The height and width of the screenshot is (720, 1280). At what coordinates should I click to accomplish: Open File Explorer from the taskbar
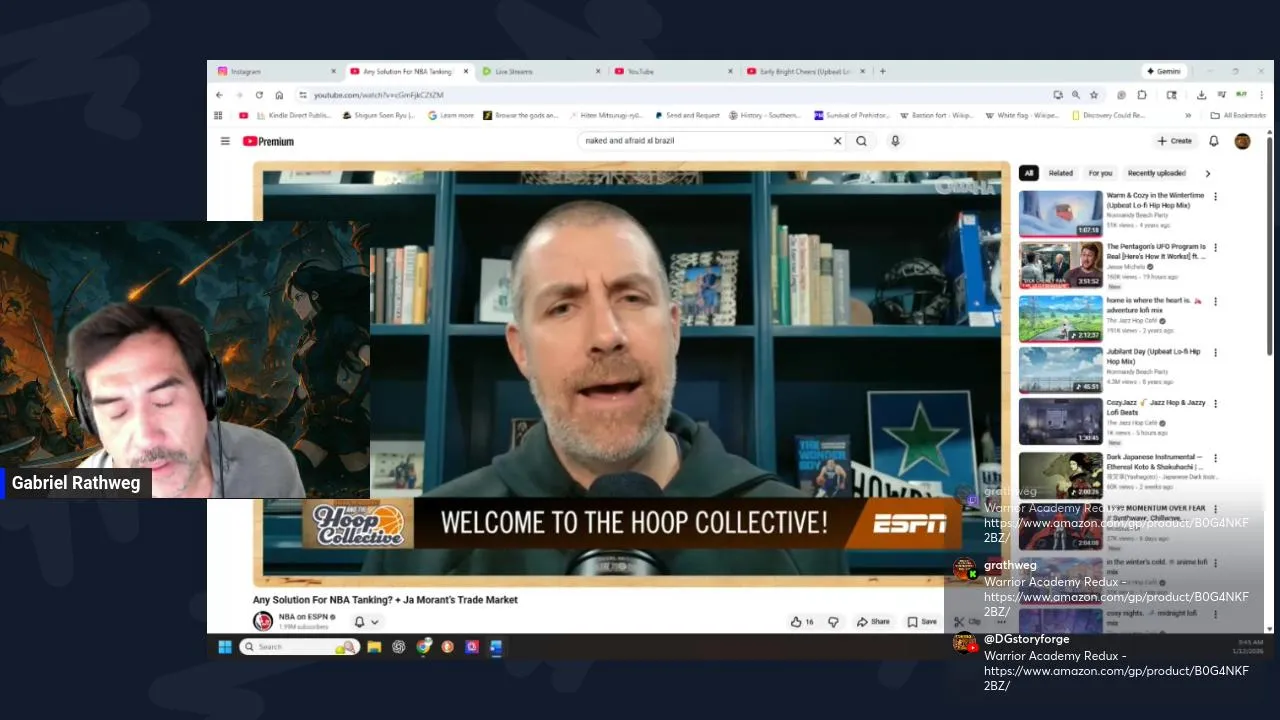click(x=374, y=647)
